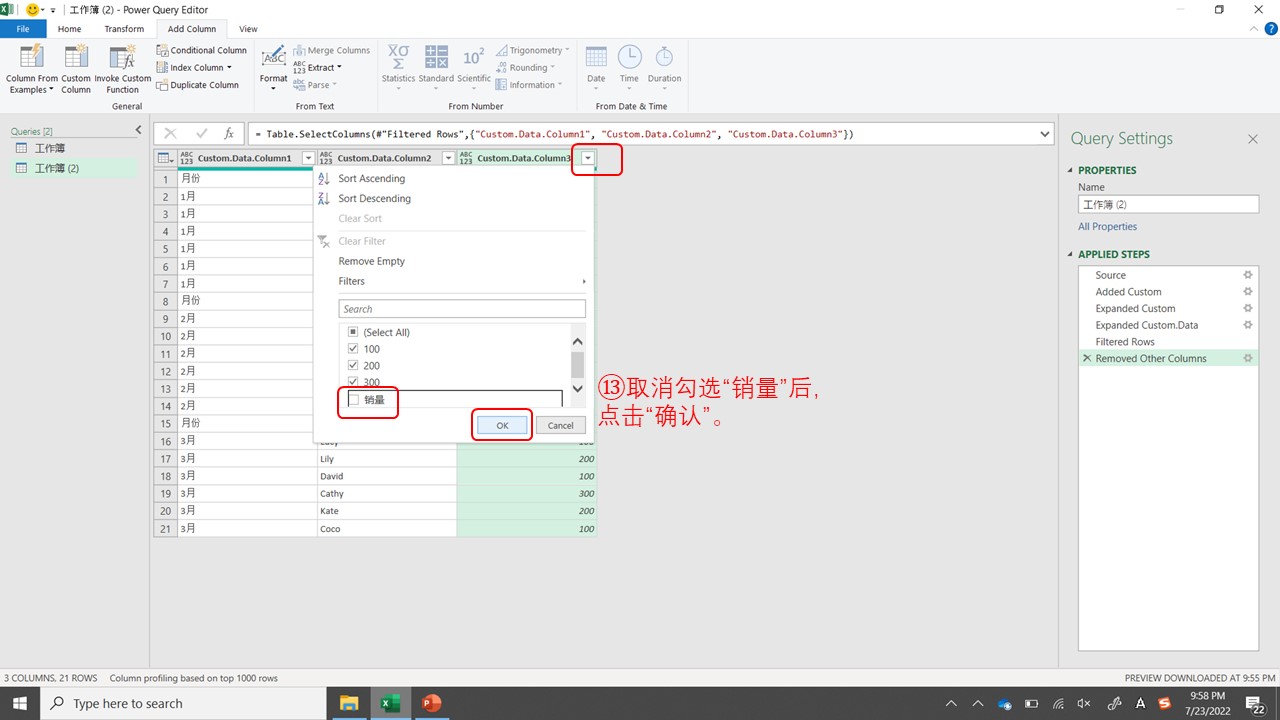
Task: Open the Format text menu
Action: [273, 67]
